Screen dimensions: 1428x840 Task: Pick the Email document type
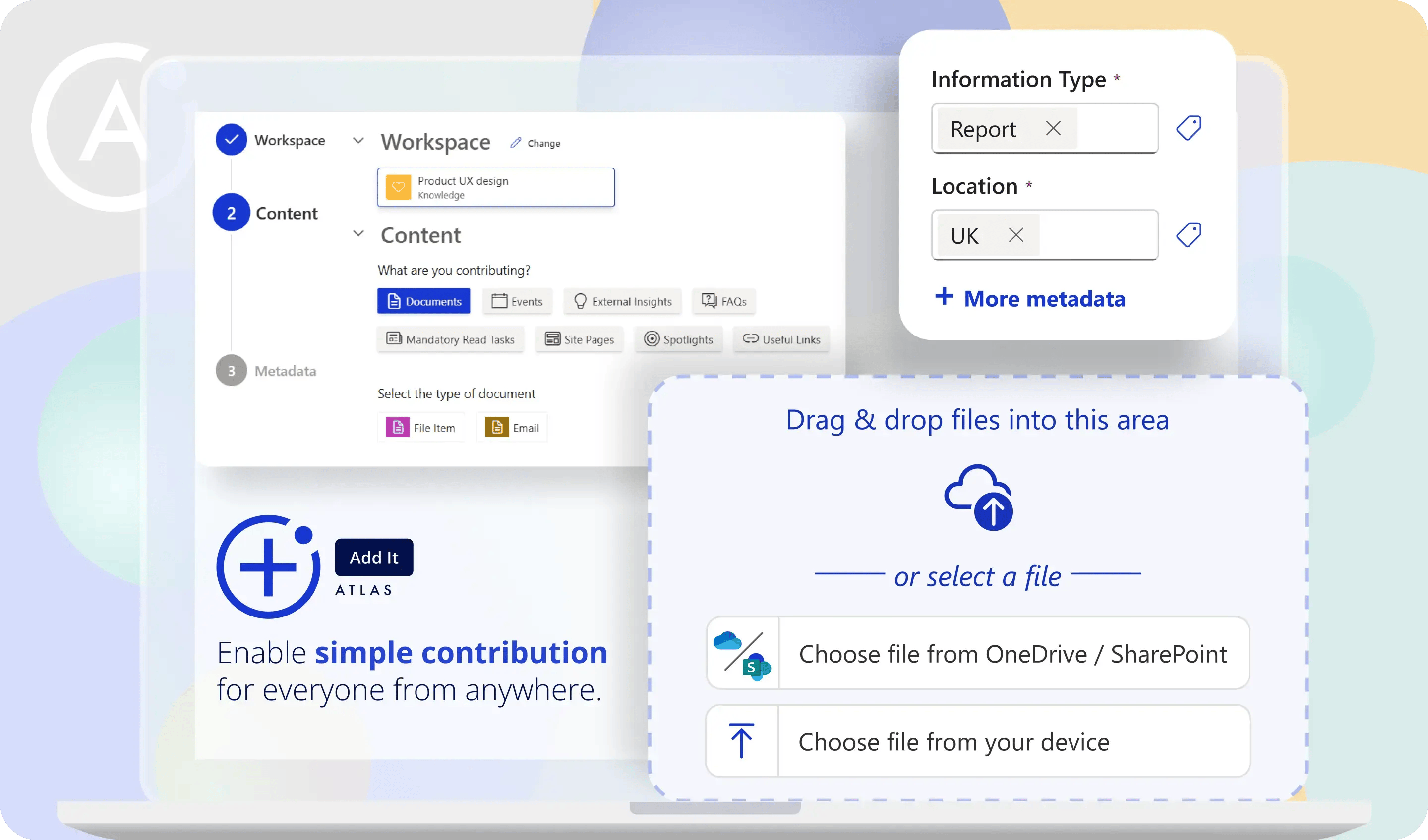tap(512, 428)
